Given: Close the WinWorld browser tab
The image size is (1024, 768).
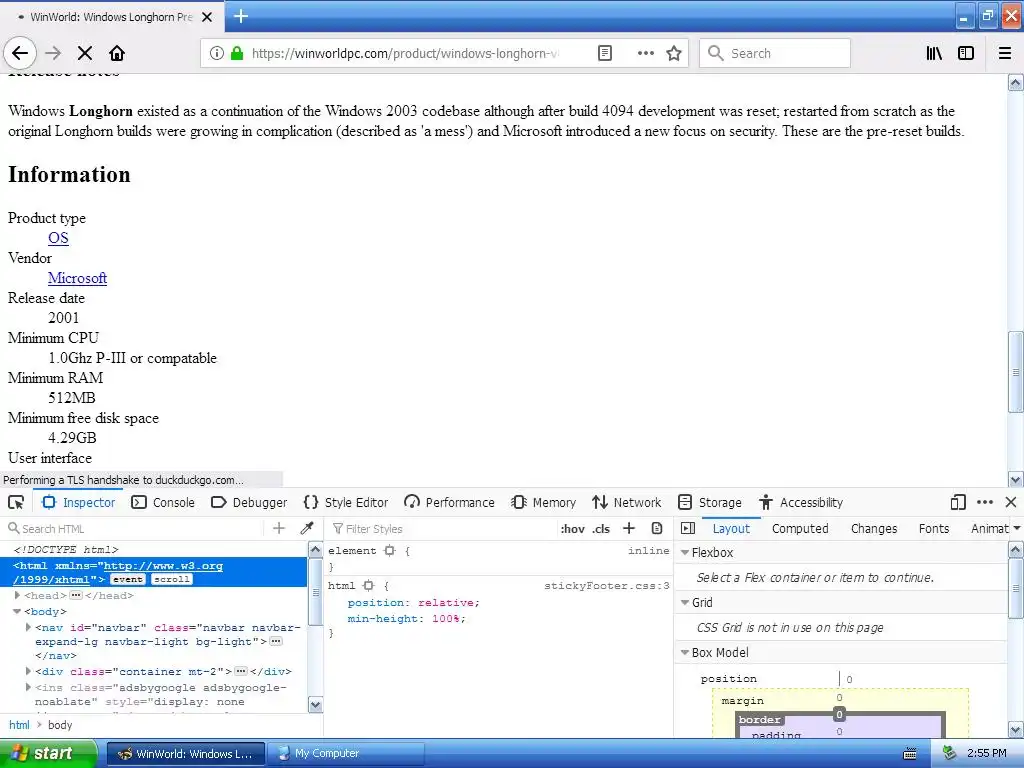Looking at the screenshot, I should pos(207,17).
